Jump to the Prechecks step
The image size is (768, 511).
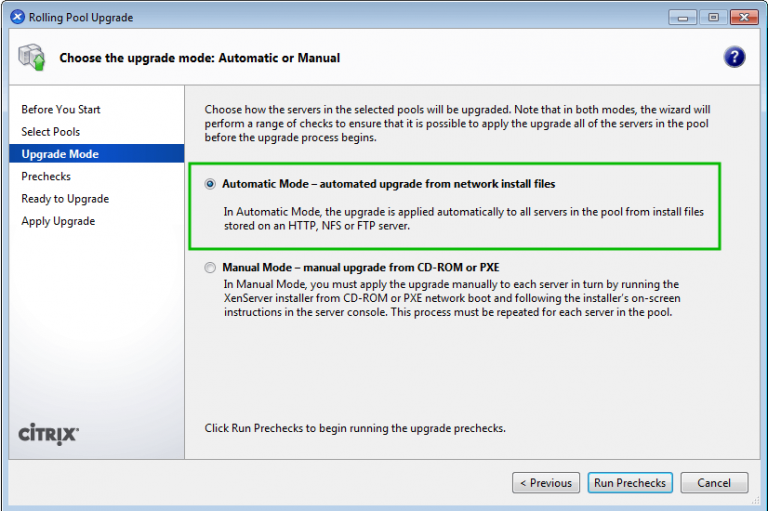[46, 176]
